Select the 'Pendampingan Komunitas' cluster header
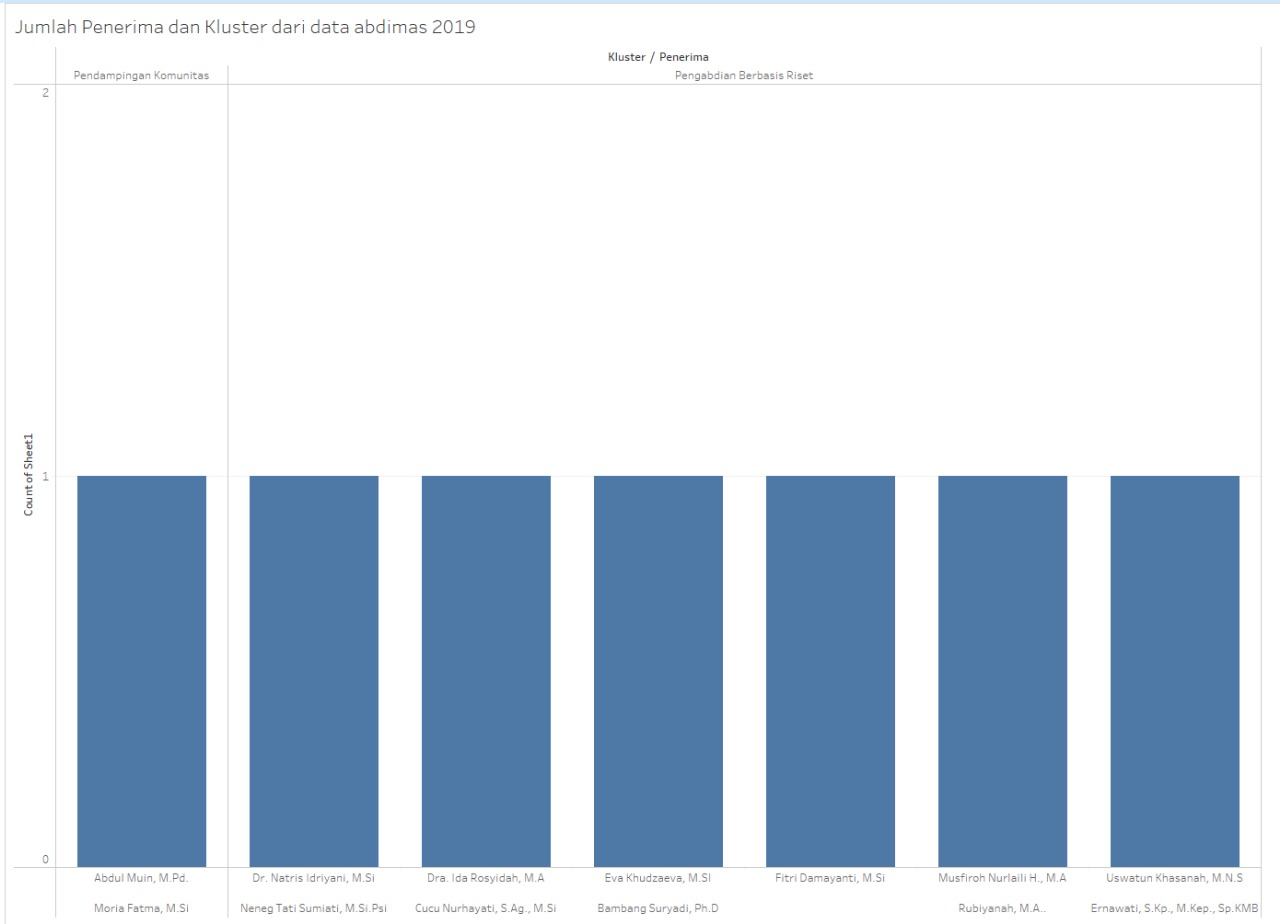The height and width of the screenshot is (924, 1280). tap(142, 75)
